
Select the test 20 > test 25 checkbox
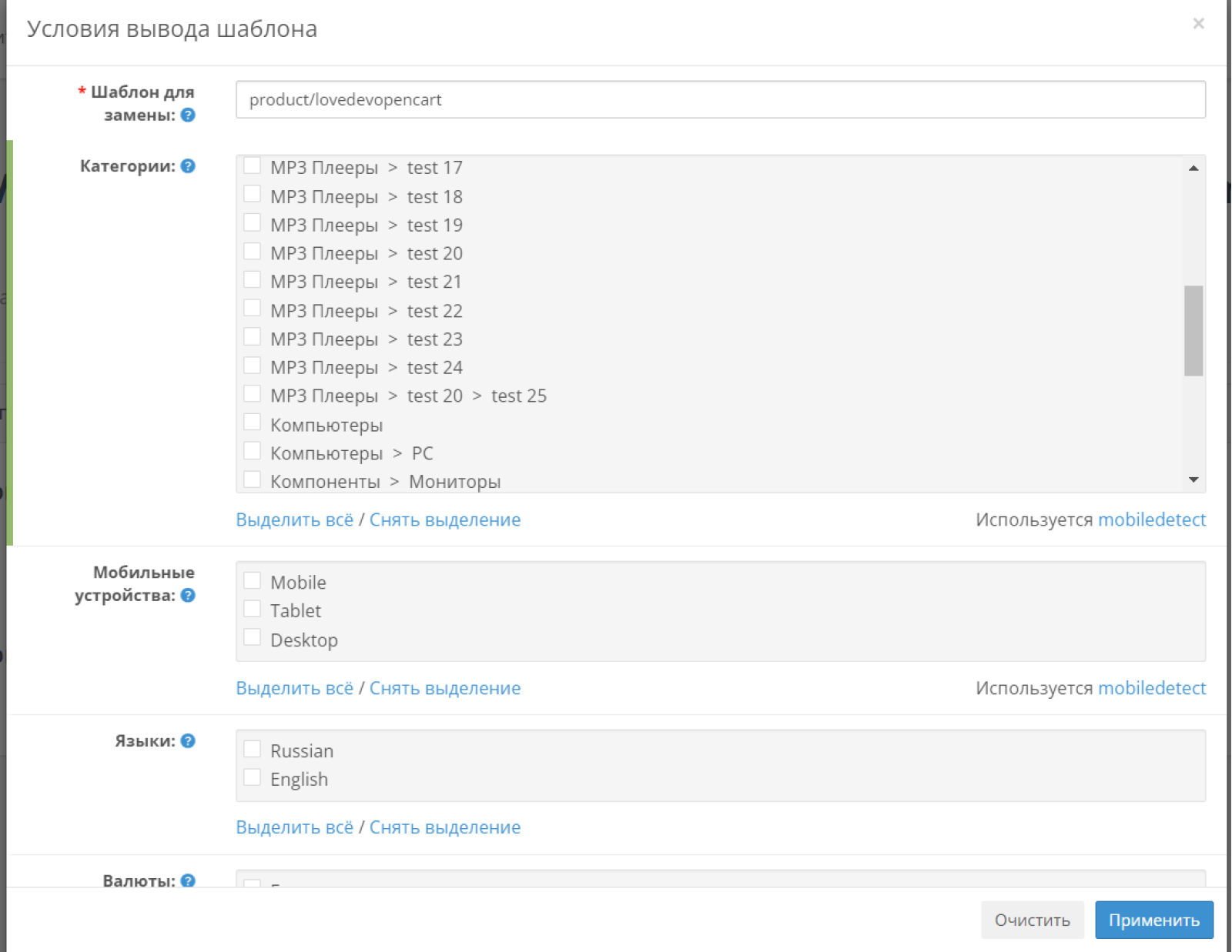252,393
